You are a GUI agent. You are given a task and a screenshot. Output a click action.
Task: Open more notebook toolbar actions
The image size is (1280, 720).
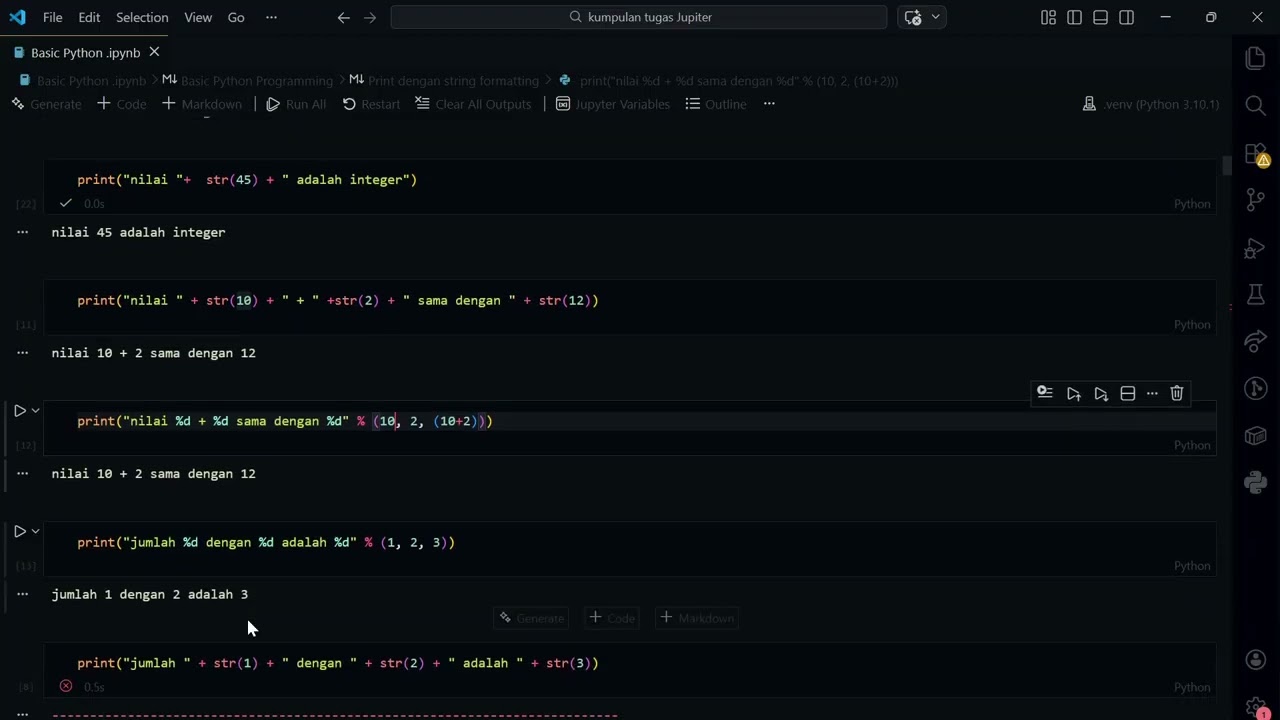769,104
